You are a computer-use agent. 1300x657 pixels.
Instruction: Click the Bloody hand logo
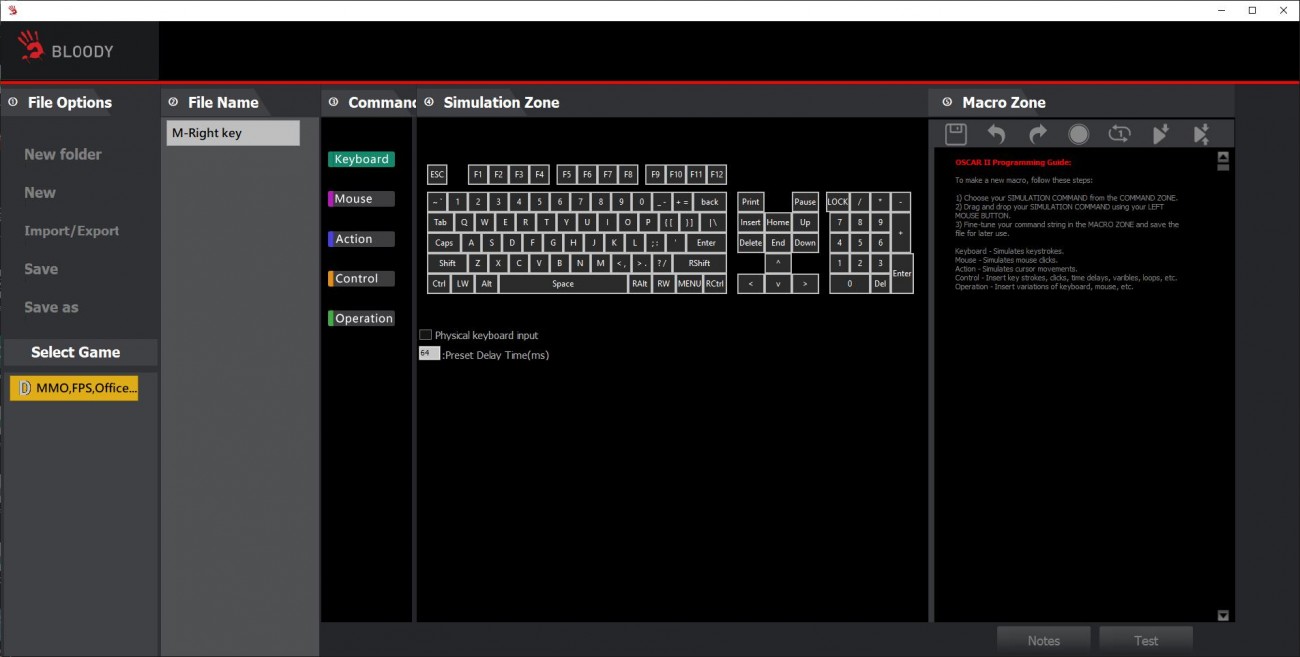31,47
